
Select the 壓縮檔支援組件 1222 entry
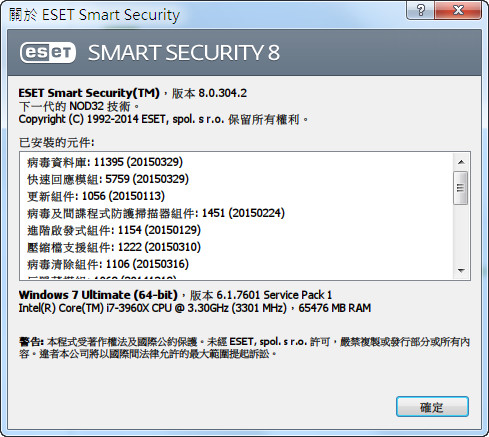pyautogui.click(x=114, y=247)
